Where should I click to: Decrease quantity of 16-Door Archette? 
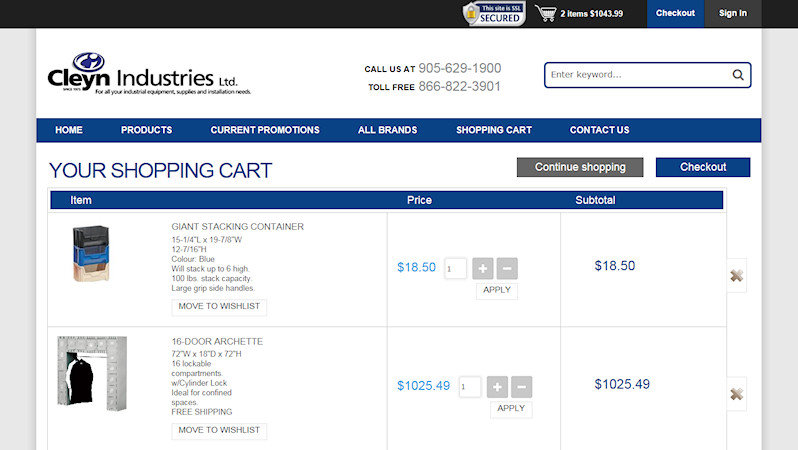pyautogui.click(x=521, y=387)
